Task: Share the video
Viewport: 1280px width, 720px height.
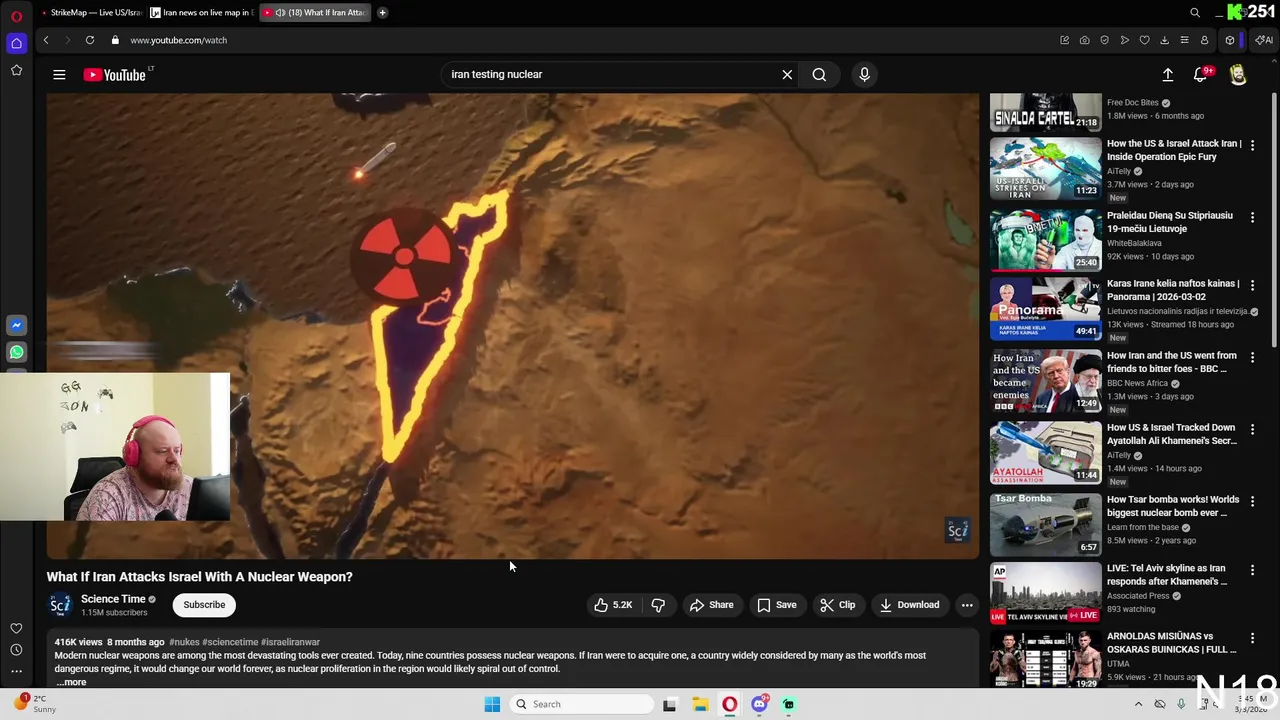Action: coord(711,605)
